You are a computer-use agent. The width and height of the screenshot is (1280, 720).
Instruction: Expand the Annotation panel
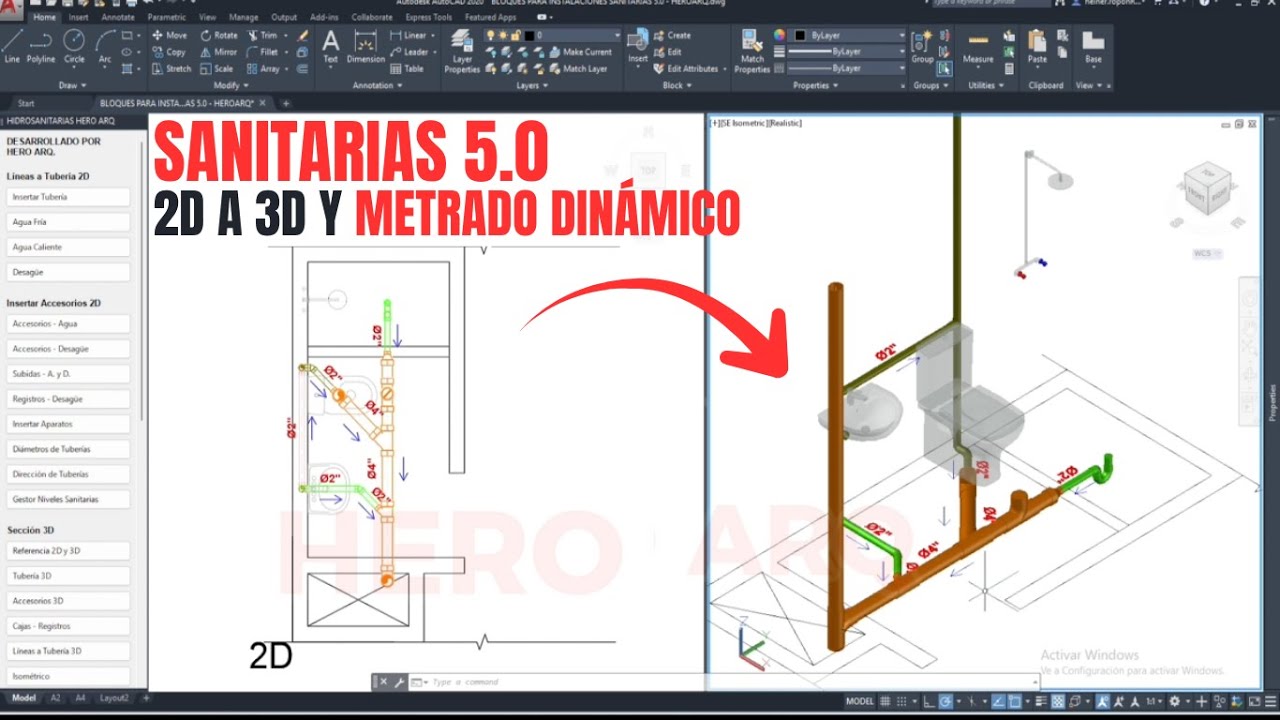pyautogui.click(x=377, y=85)
